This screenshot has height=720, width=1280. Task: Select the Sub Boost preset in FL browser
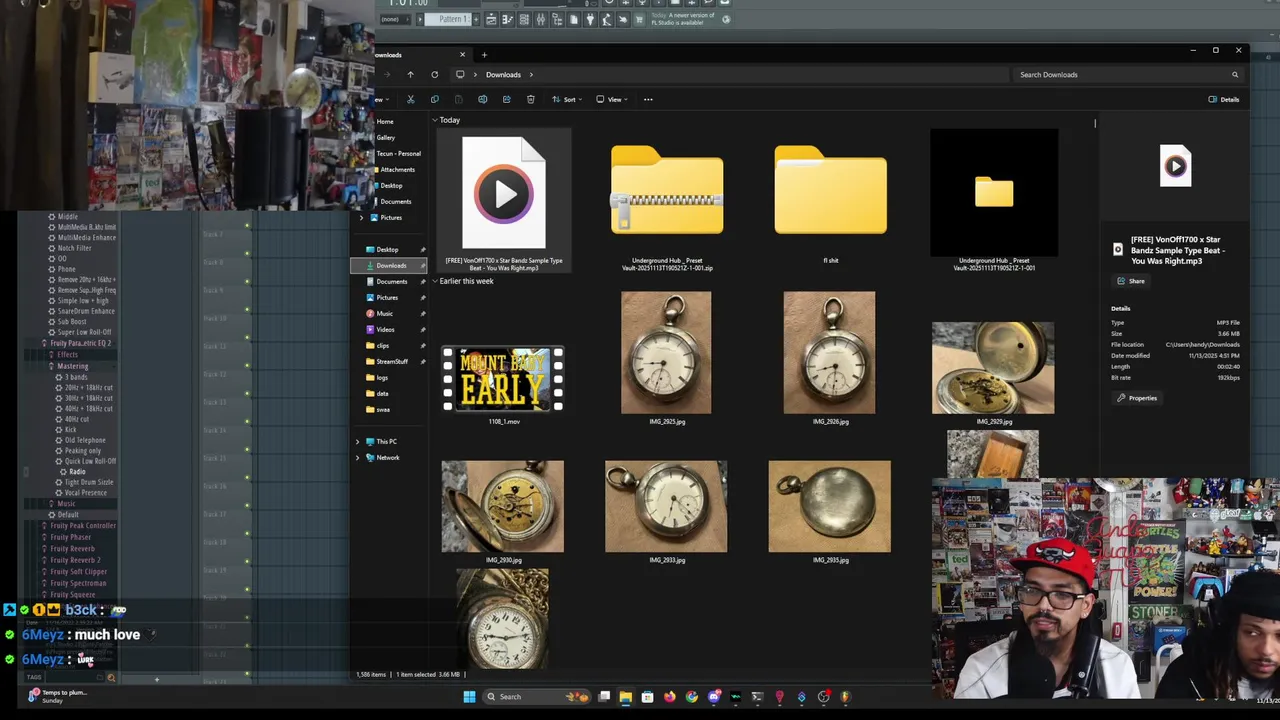click(x=72, y=322)
